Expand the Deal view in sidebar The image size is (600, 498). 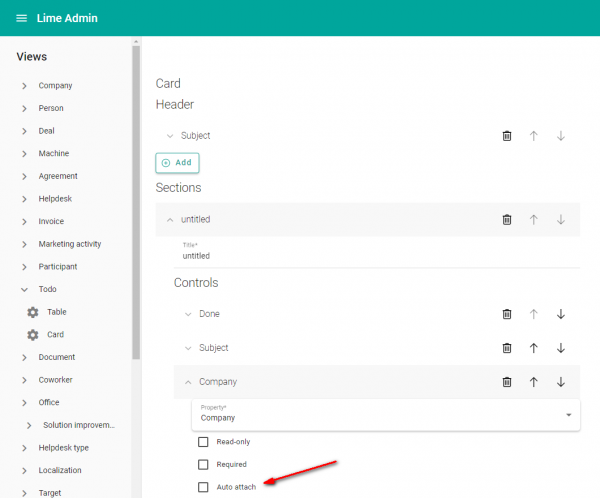(x=24, y=131)
